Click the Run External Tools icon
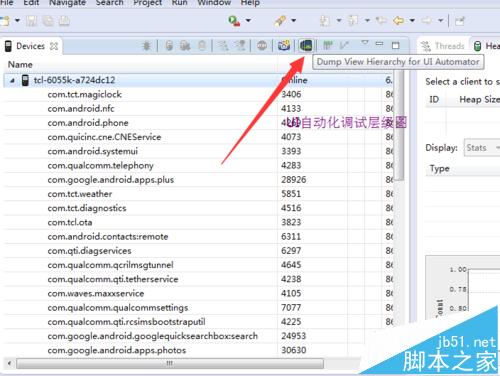 pos(234,21)
